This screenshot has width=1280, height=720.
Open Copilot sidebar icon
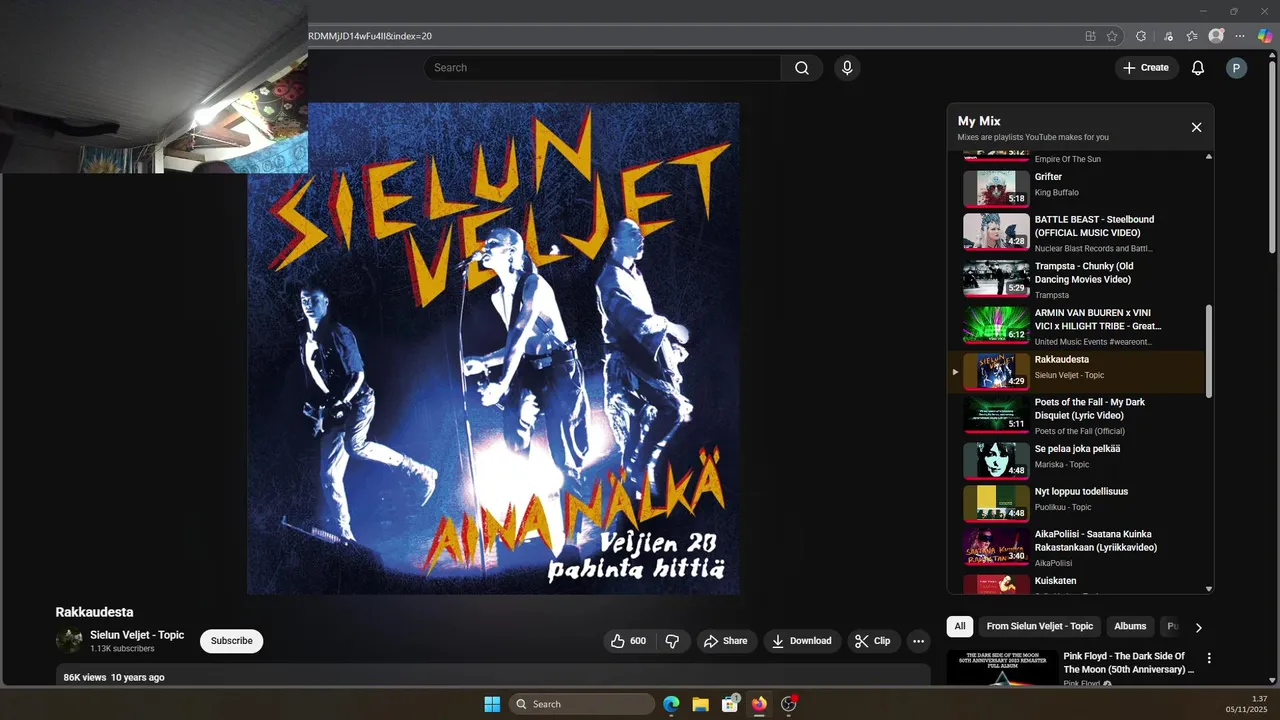pyautogui.click(x=1265, y=36)
